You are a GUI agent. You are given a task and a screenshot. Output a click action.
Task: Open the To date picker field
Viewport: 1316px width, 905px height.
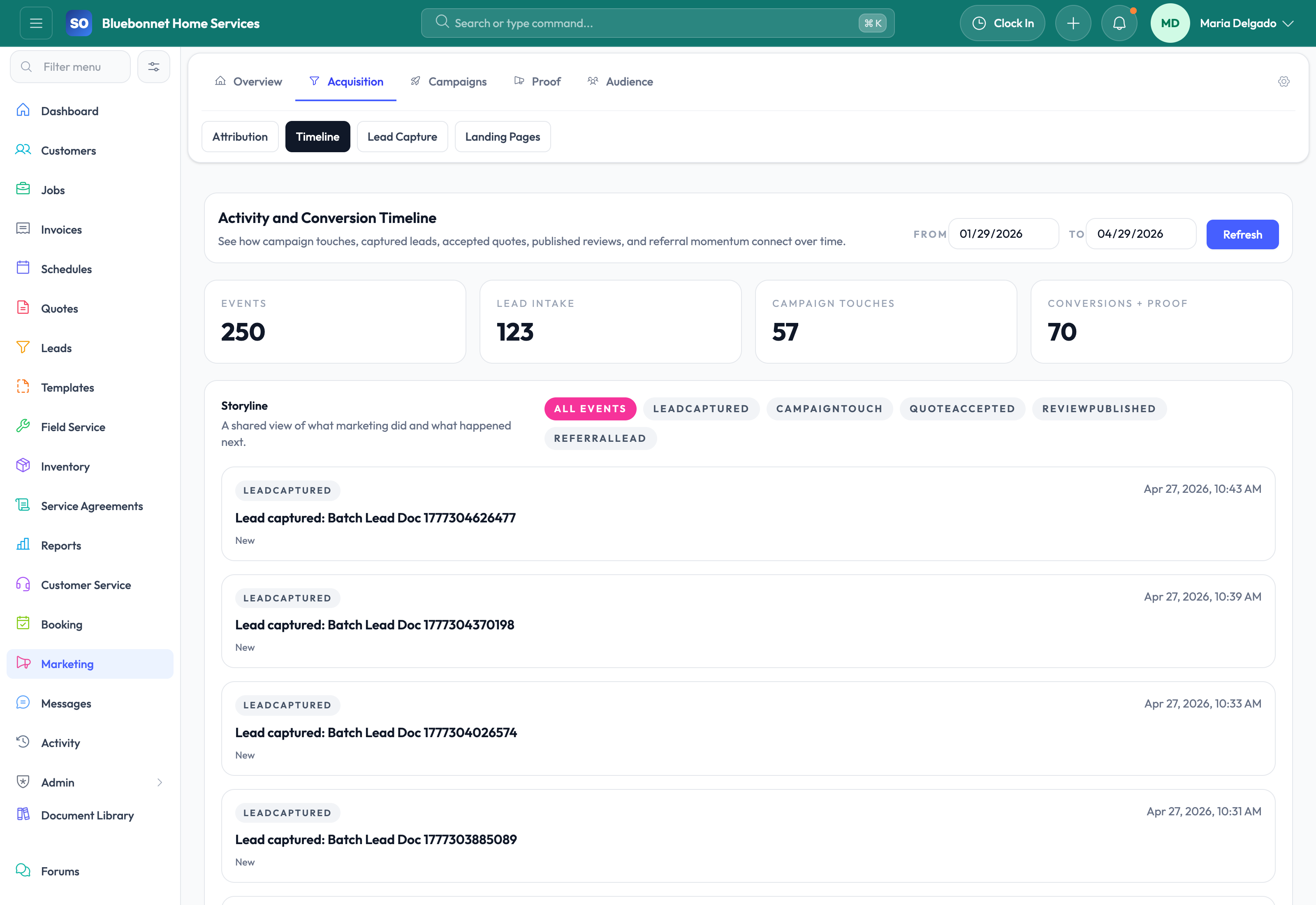pos(1141,234)
